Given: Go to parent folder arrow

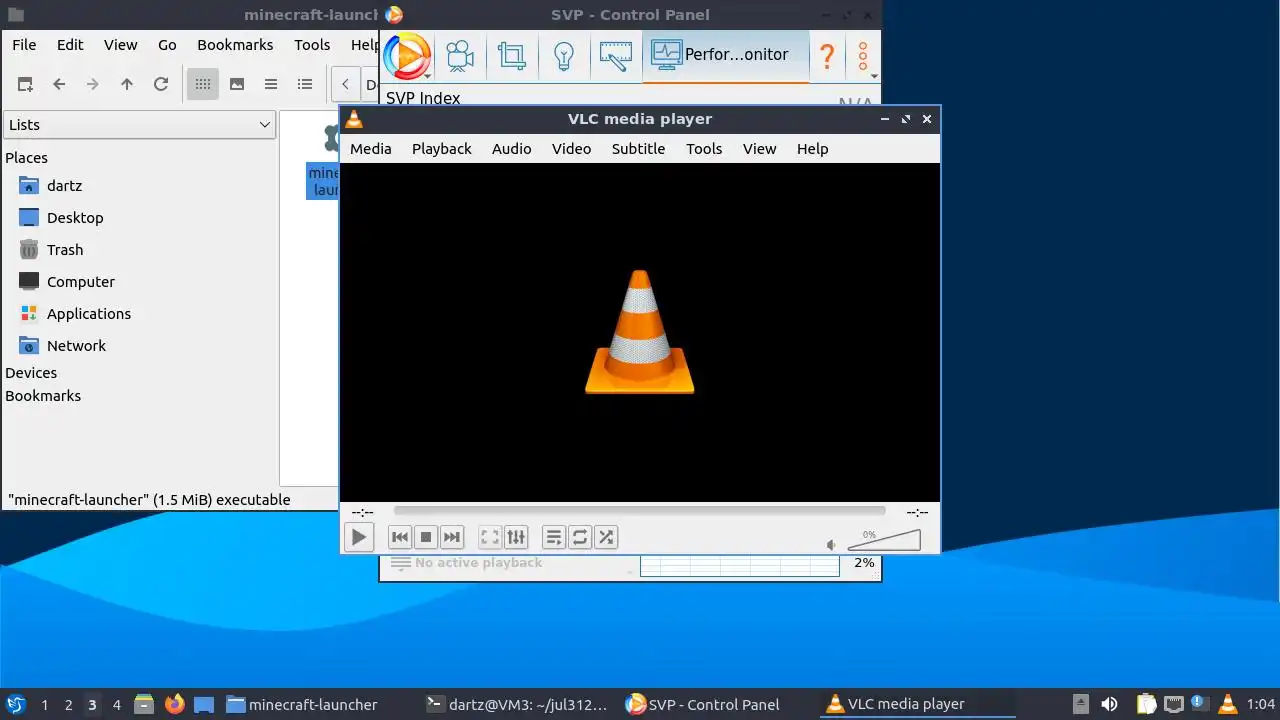Looking at the screenshot, I should (127, 84).
